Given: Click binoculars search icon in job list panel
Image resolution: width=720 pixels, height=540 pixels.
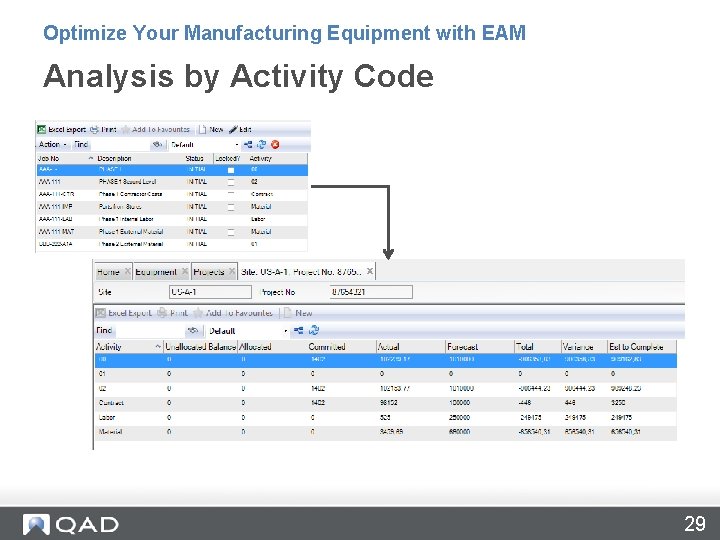Looking at the screenshot, I should point(158,145).
